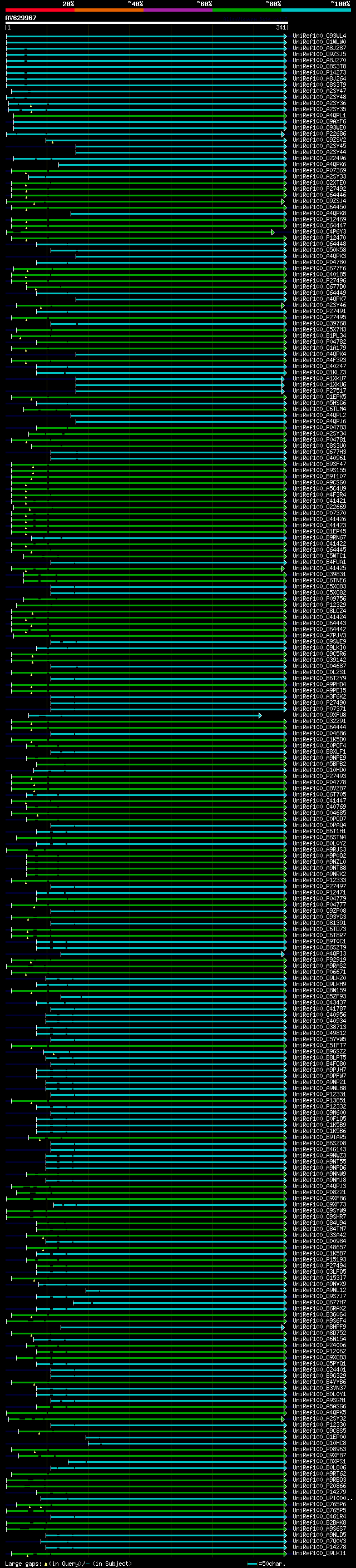Select hit label UniRef100_P27517
Image resolution: width=356 pixels, height=1568 pixels.
319,391
